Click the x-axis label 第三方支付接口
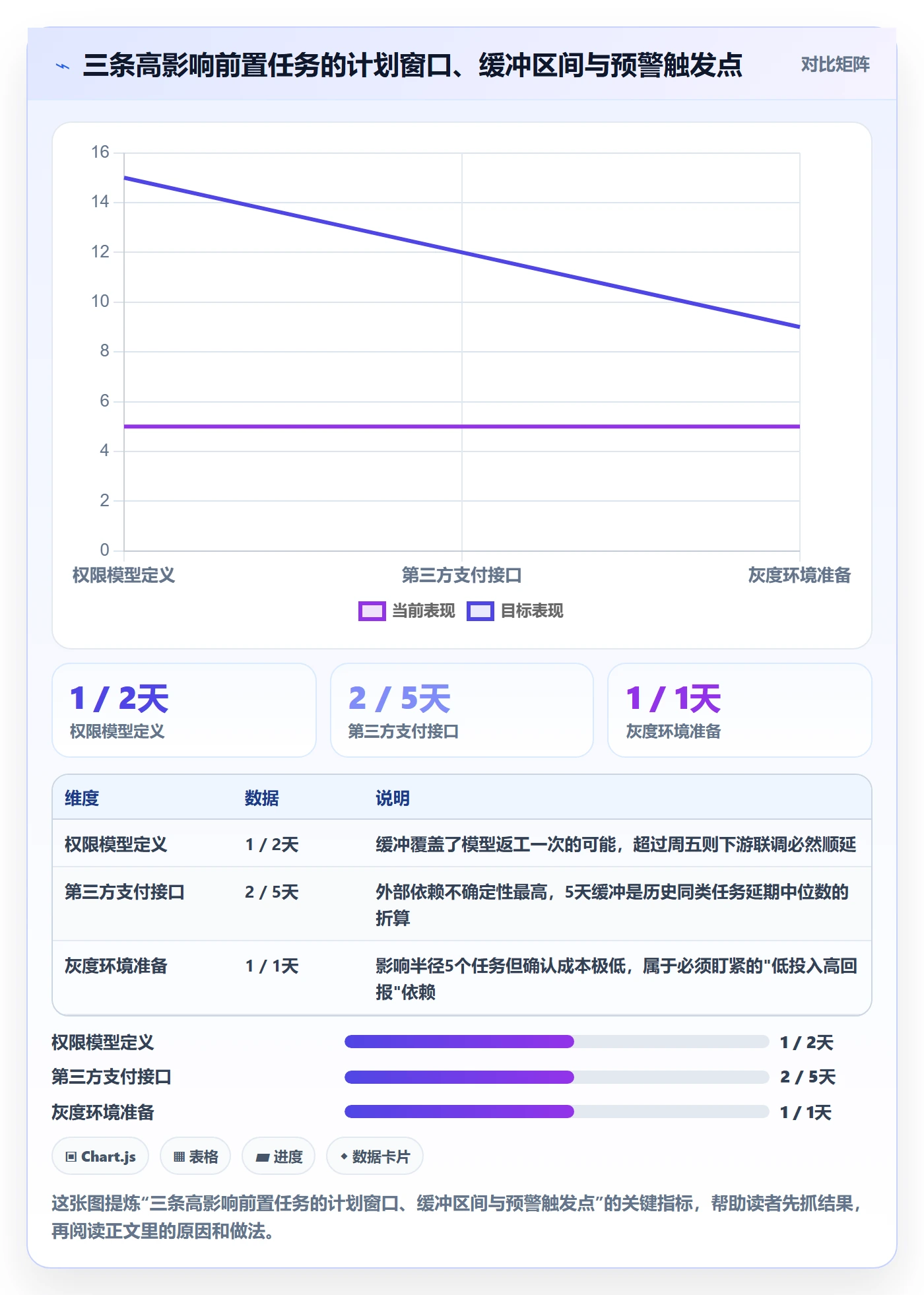Viewport: 924px width, 1295px height. tap(462, 576)
